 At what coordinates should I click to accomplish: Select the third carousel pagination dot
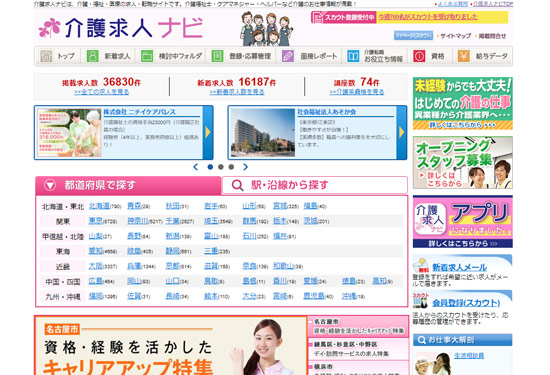pos(231,167)
